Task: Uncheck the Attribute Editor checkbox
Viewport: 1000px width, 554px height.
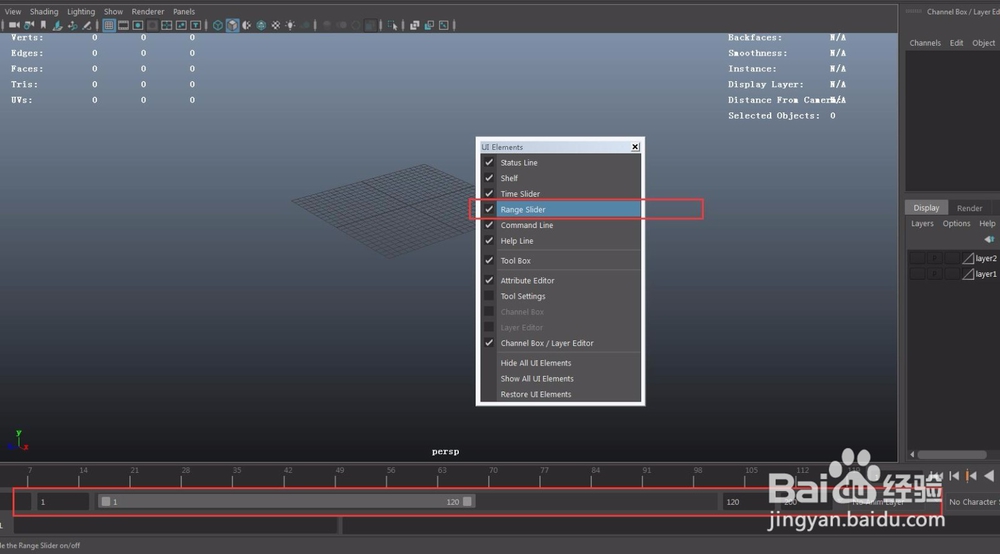Action: click(x=489, y=280)
